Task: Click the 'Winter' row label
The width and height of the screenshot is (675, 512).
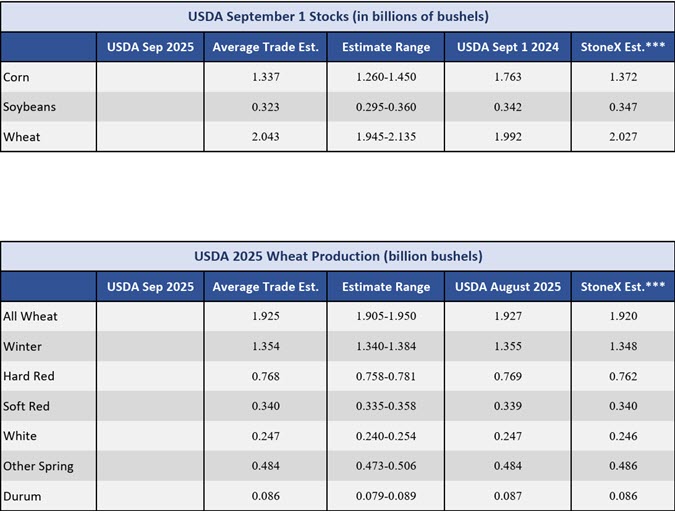Action: point(22,347)
